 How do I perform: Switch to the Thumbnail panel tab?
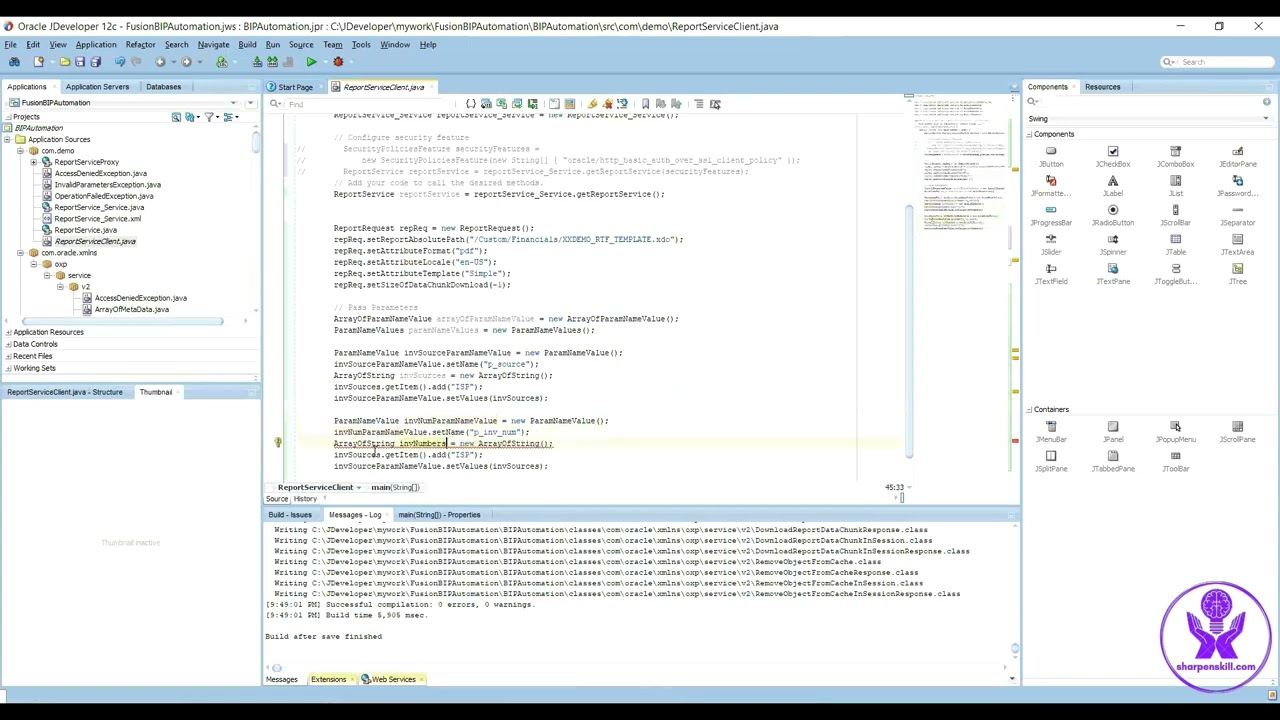click(x=155, y=392)
